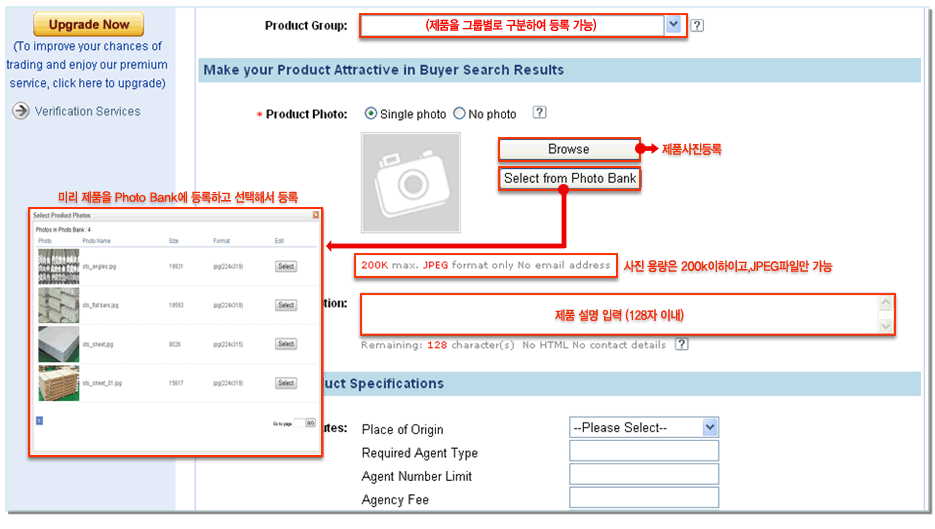Click the Agency Fee input field
Screen dimensions: 935x529
coord(643,497)
